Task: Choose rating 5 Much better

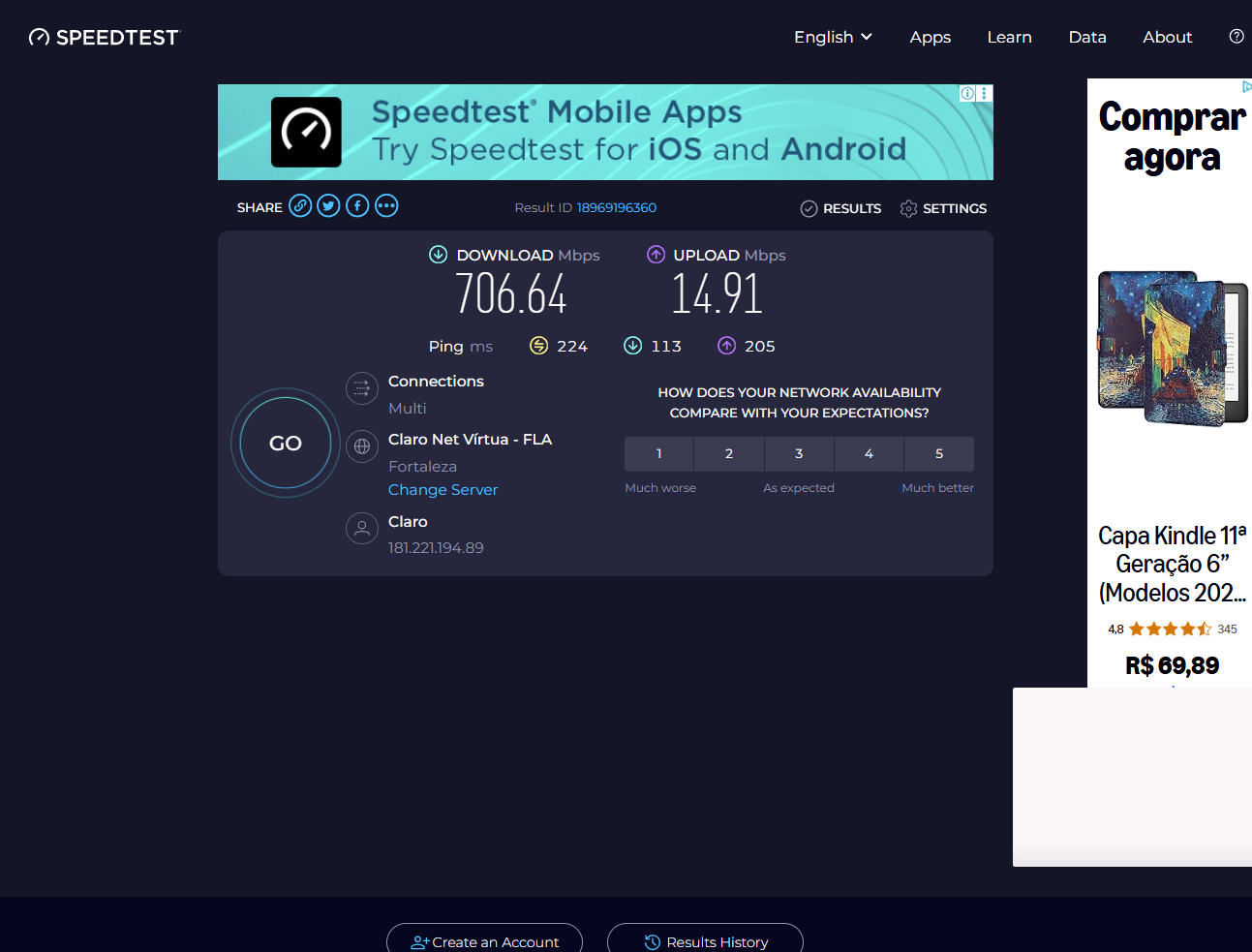Action: click(x=938, y=453)
